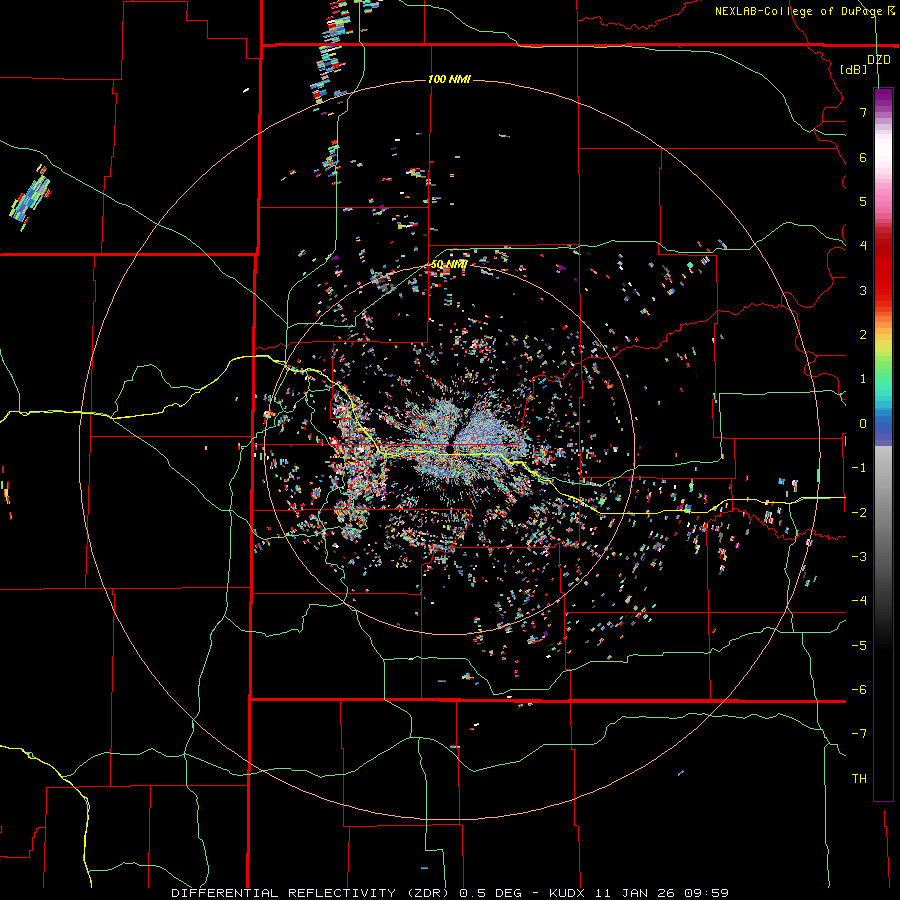The width and height of the screenshot is (900, 900).
Task: Click the '-6' value on the color scale
Action: point(859,689)
